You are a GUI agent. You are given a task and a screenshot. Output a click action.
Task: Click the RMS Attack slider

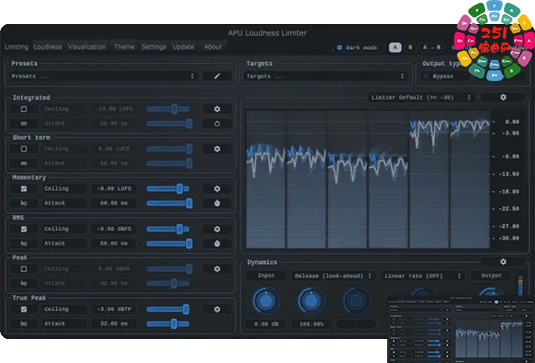[169, 244]
